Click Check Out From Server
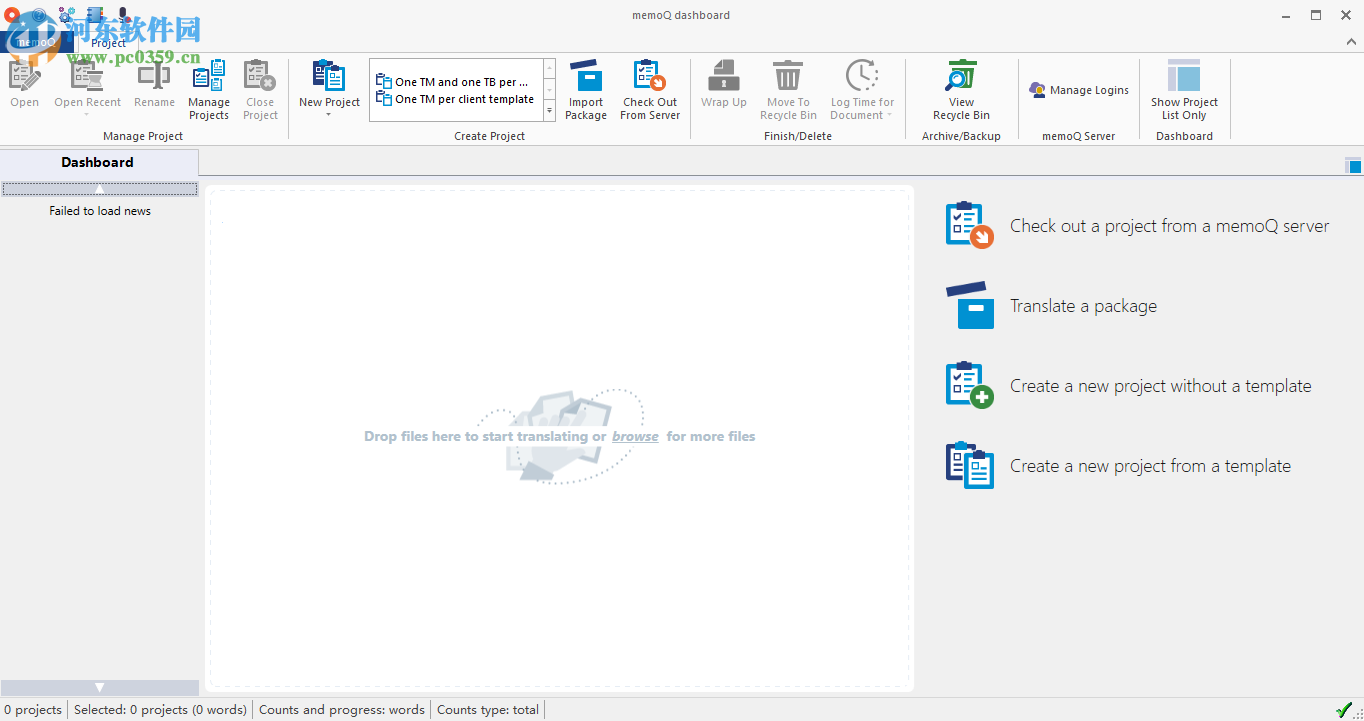This screenshot has height=721, width=1364. coord(649,90)
